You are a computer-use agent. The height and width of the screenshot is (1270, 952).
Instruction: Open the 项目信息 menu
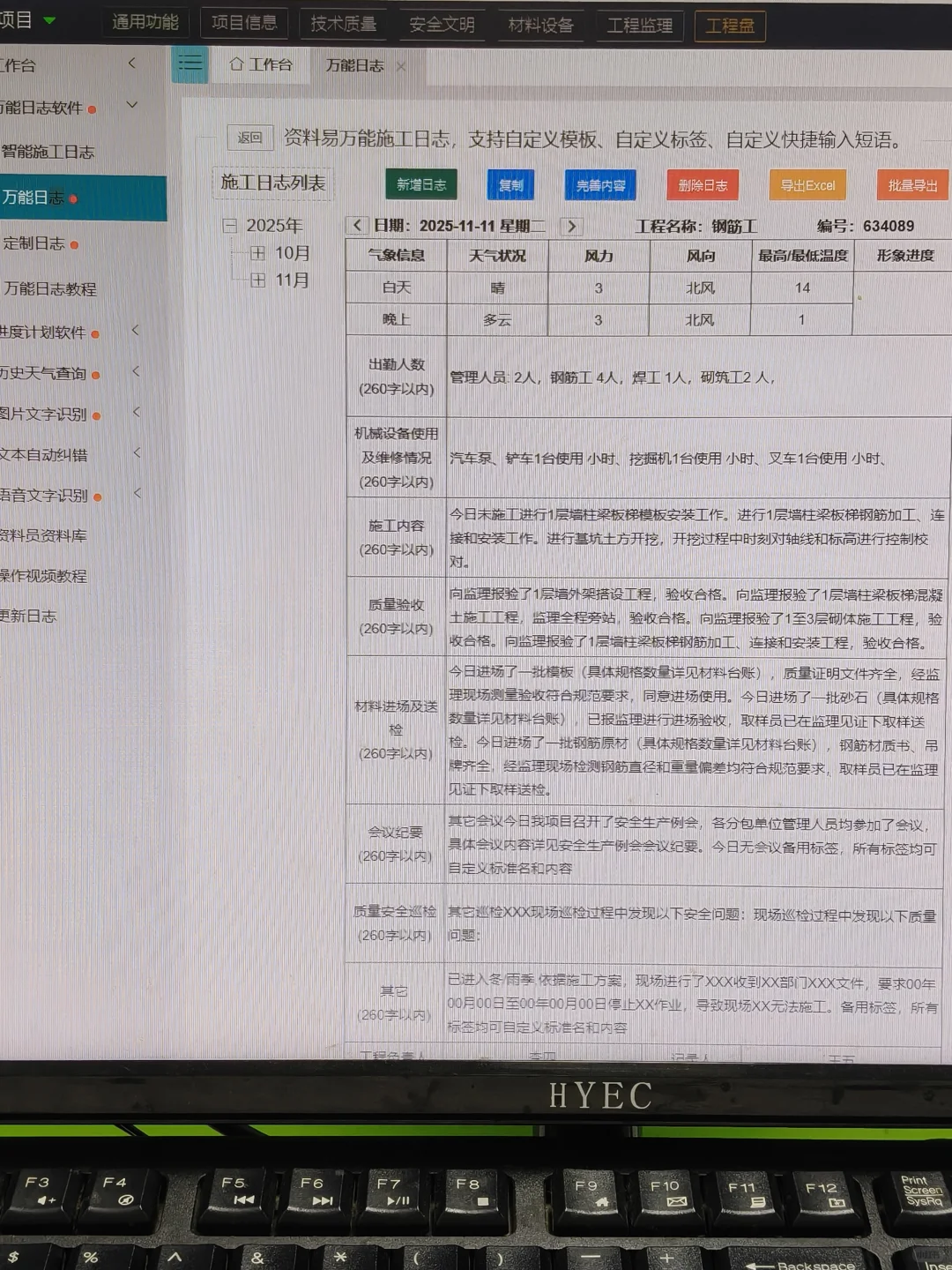click(244, 23)
